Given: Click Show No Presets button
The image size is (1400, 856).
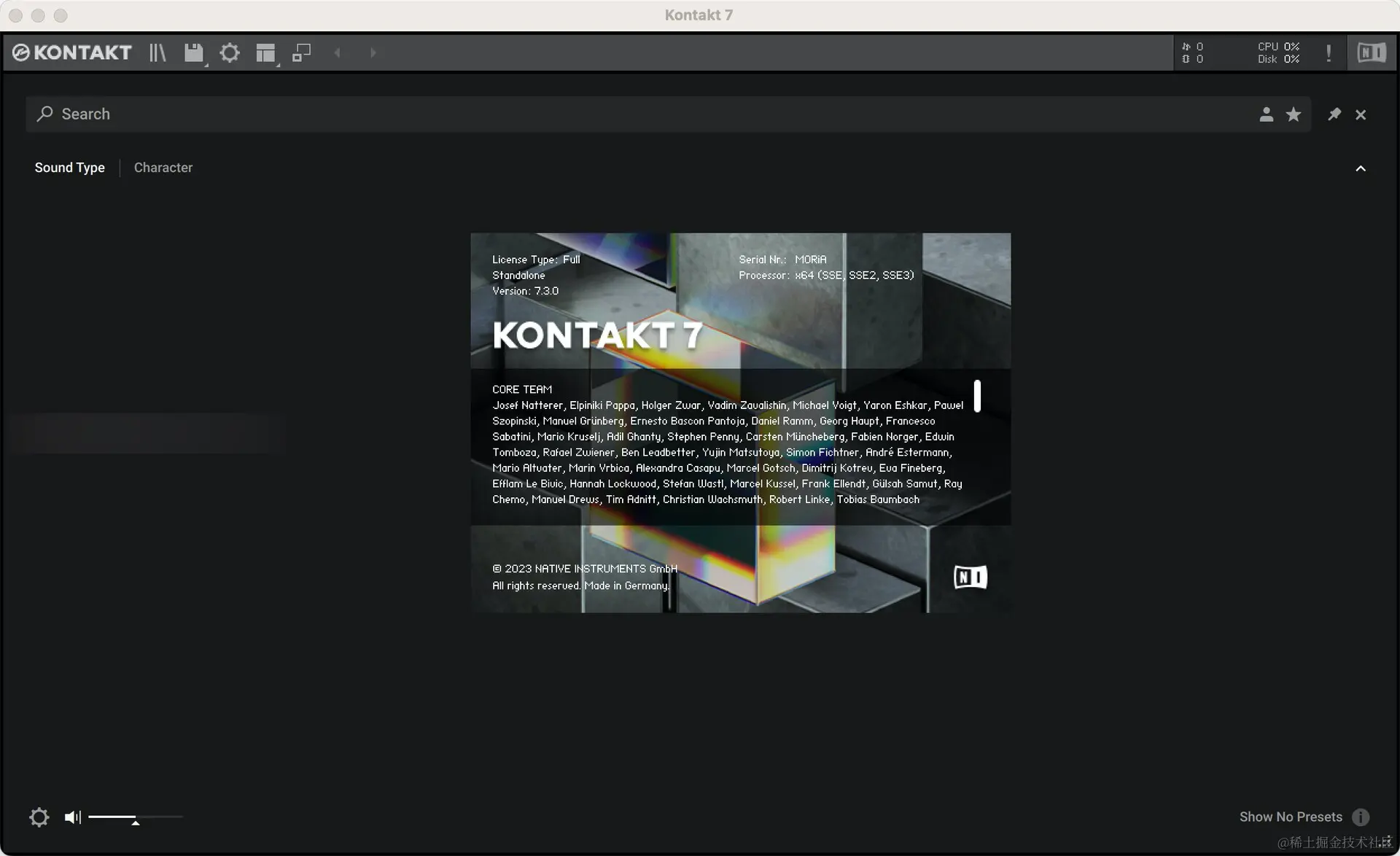Looking at the screenshot, I should pos(1291,817).
